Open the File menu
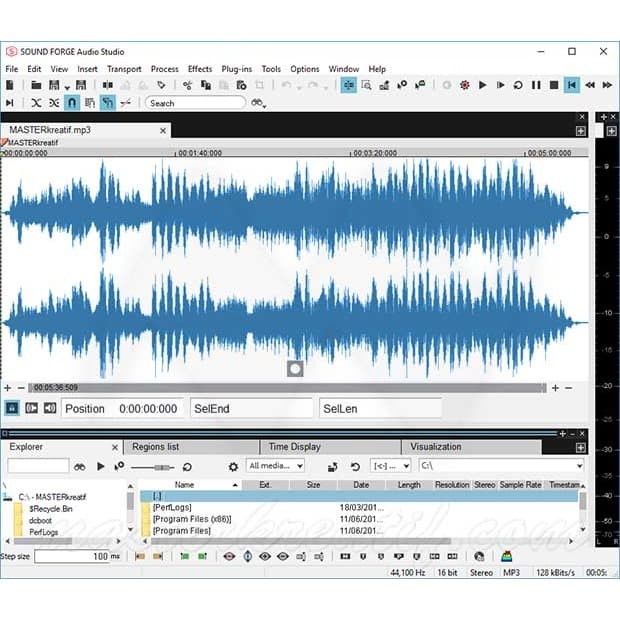This screenshot has width=620, height=620. 12,69
